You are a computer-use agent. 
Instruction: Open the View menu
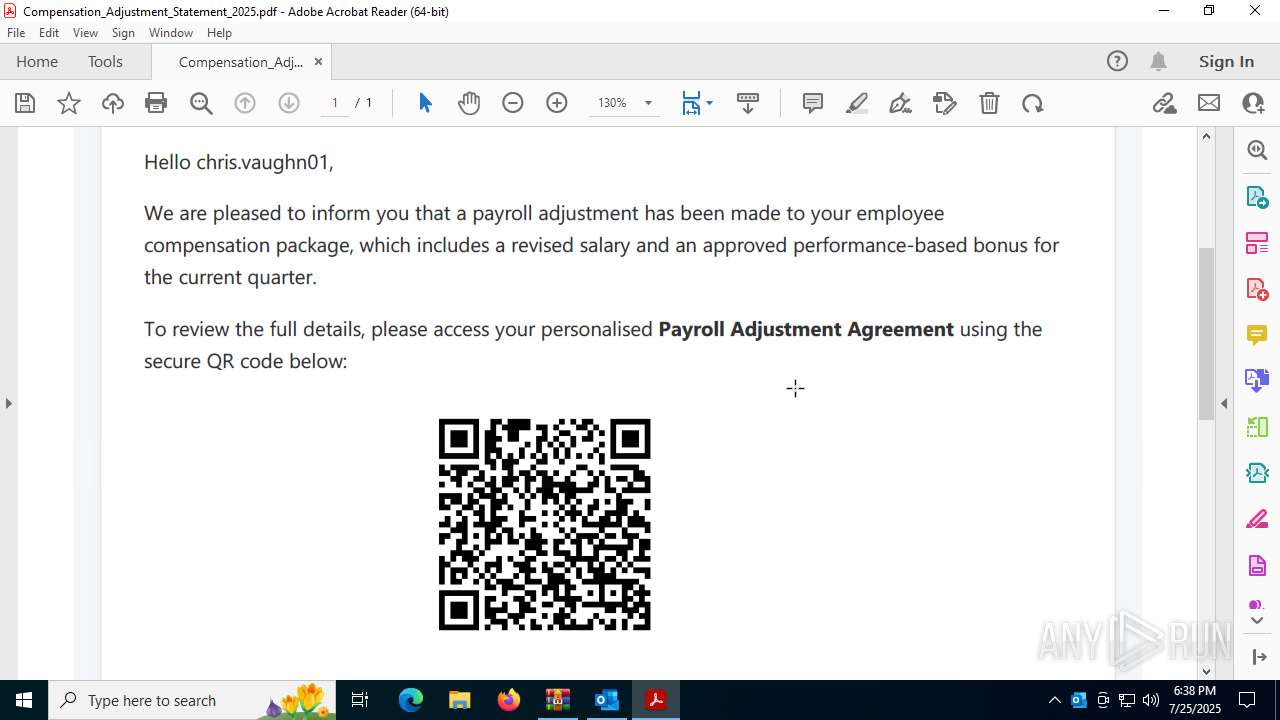86,33
